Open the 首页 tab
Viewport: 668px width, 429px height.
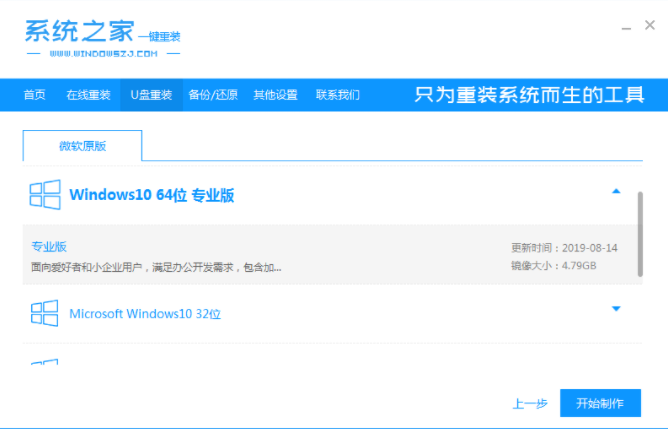pos(34,95)
